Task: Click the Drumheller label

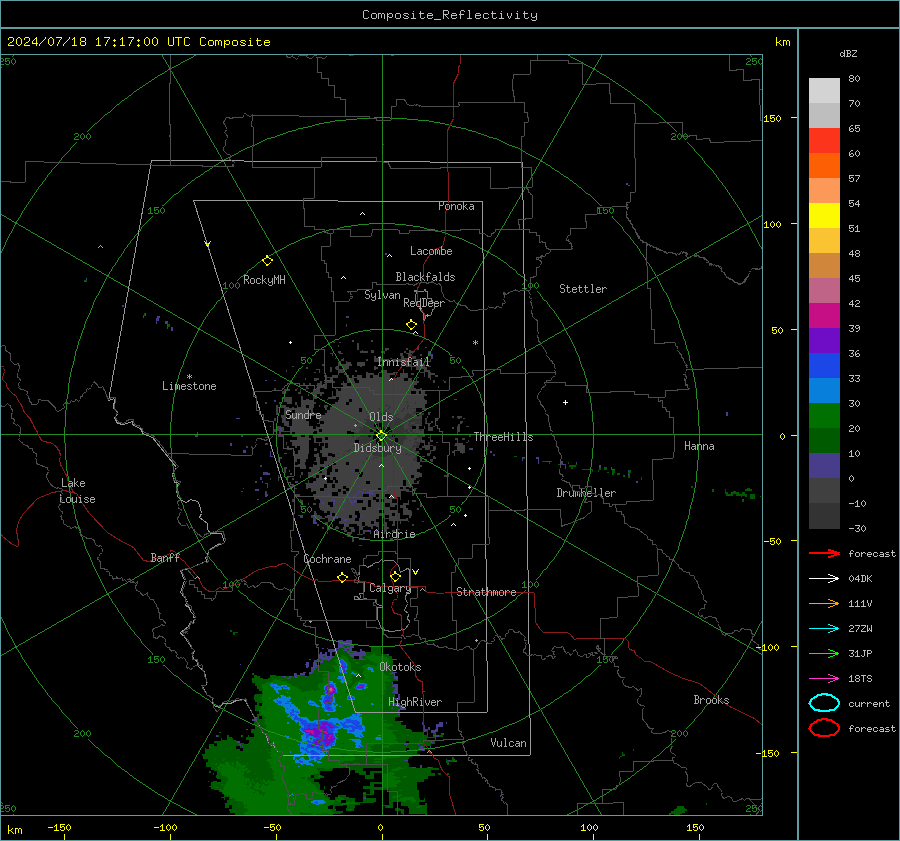Action: coord(586,493)
